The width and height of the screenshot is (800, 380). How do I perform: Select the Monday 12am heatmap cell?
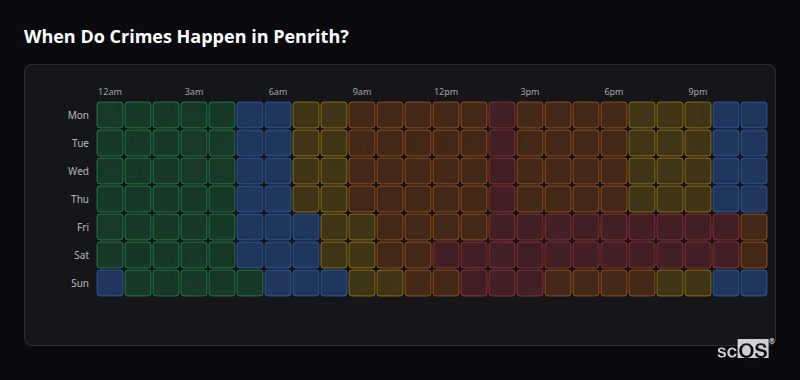(x=110, y=115)
